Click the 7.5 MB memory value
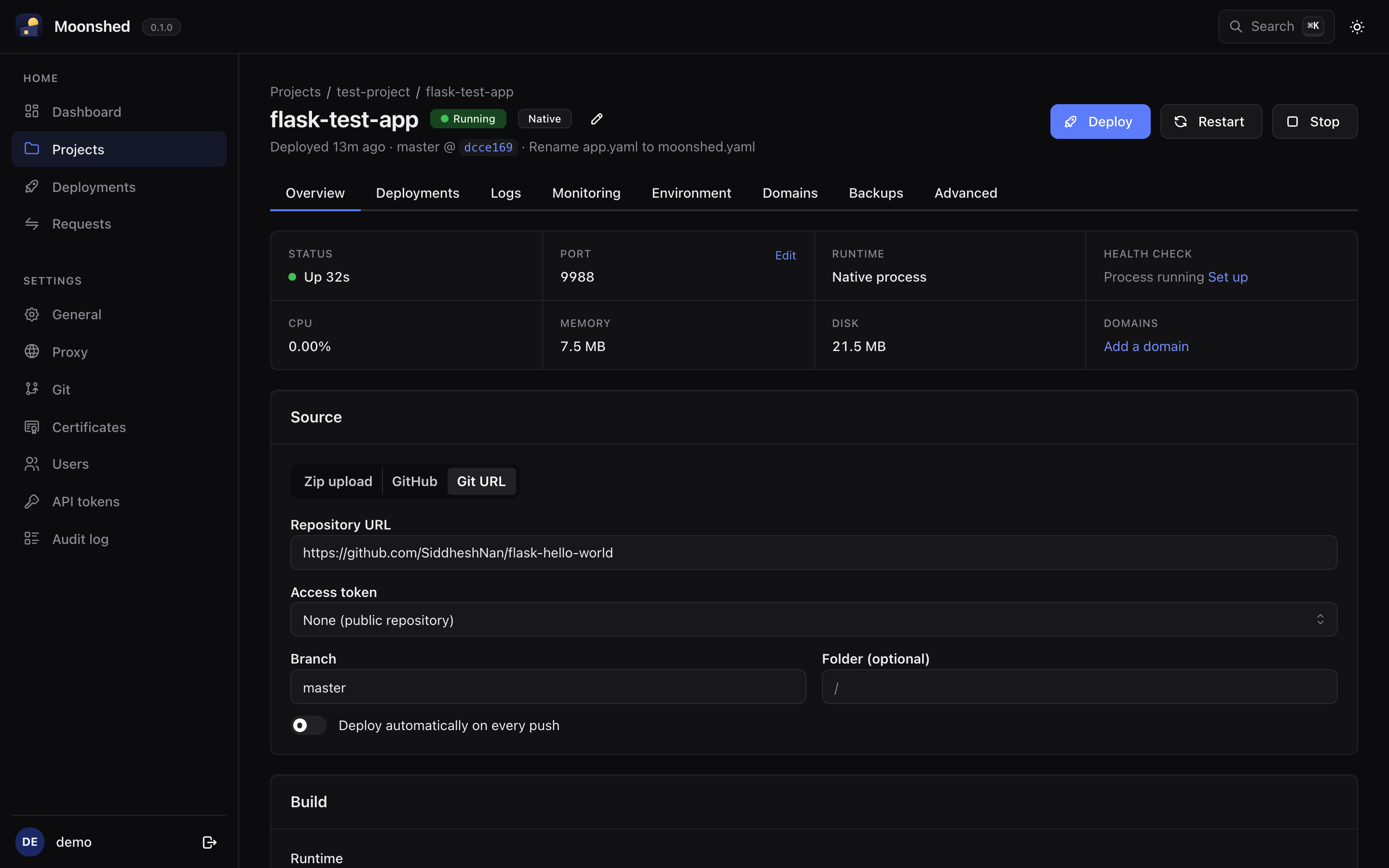This screenshot has height=868, width=1389. click(583, 346)
